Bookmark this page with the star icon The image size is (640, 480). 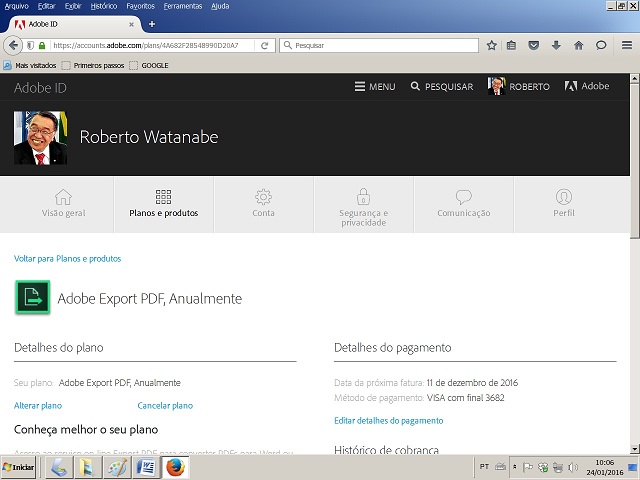pos(491,45)
